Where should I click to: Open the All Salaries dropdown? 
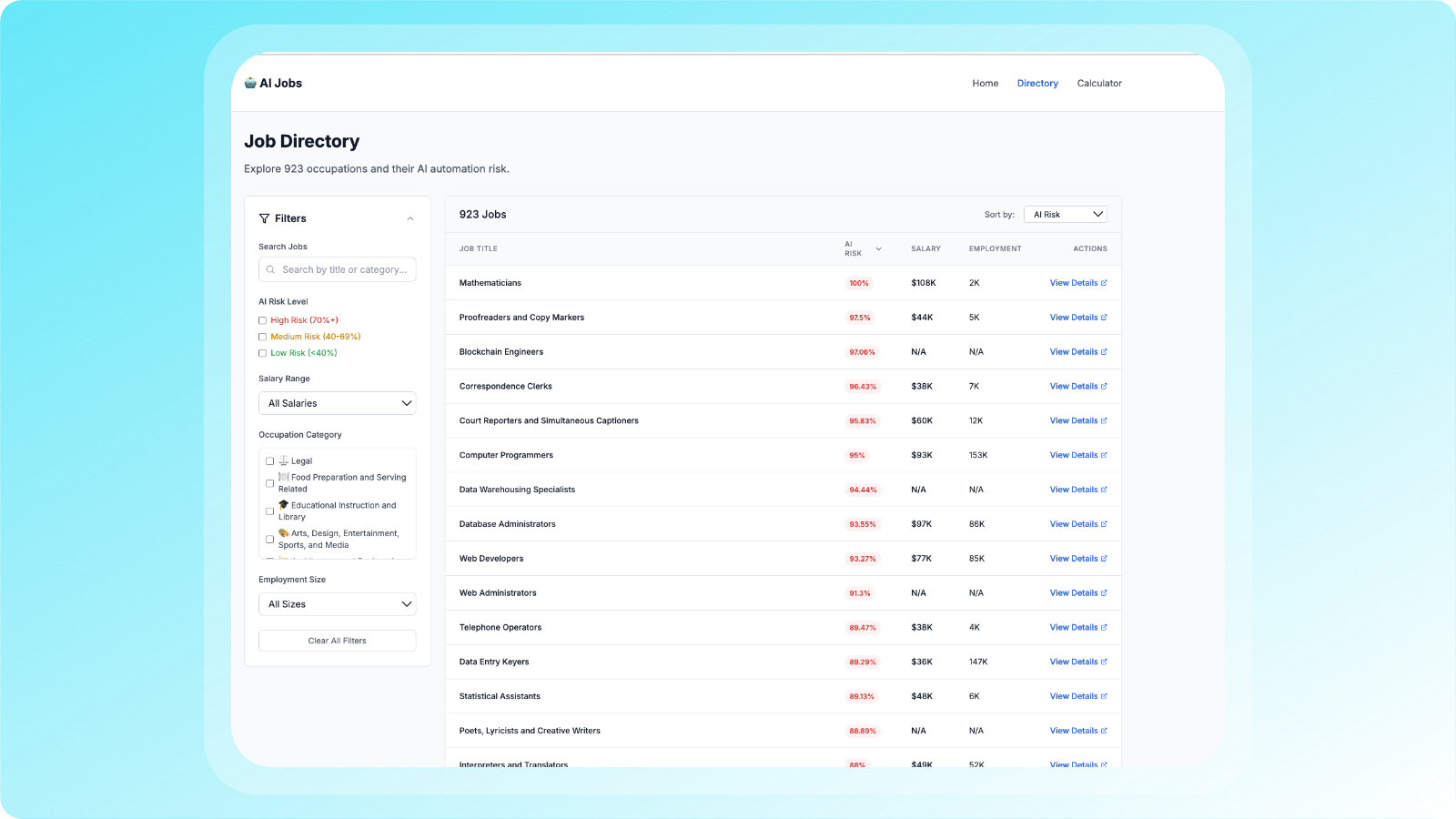pos(337,403)
